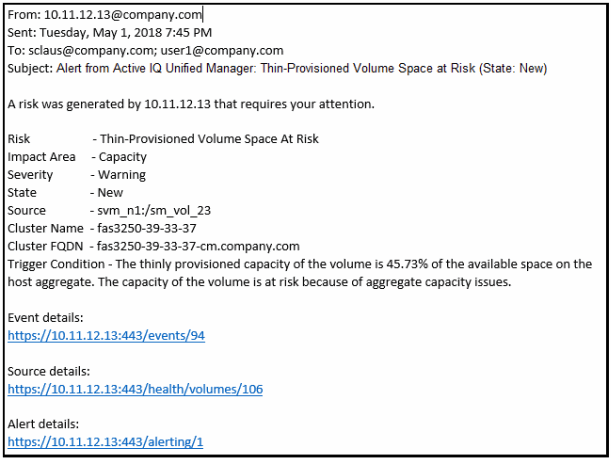The height and width of the screenshot is (458, 611).
Task: Click the 'Event details:' label
Action: point(48,318)
